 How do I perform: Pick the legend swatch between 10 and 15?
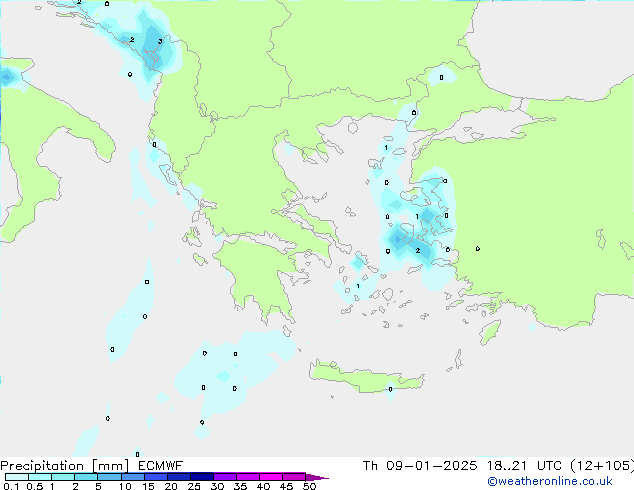[133, 477]
